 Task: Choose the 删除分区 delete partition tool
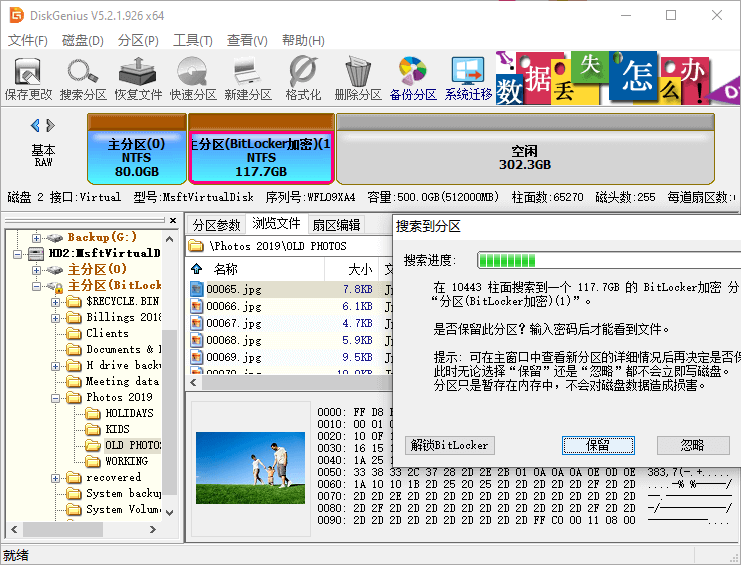[358, 78]
